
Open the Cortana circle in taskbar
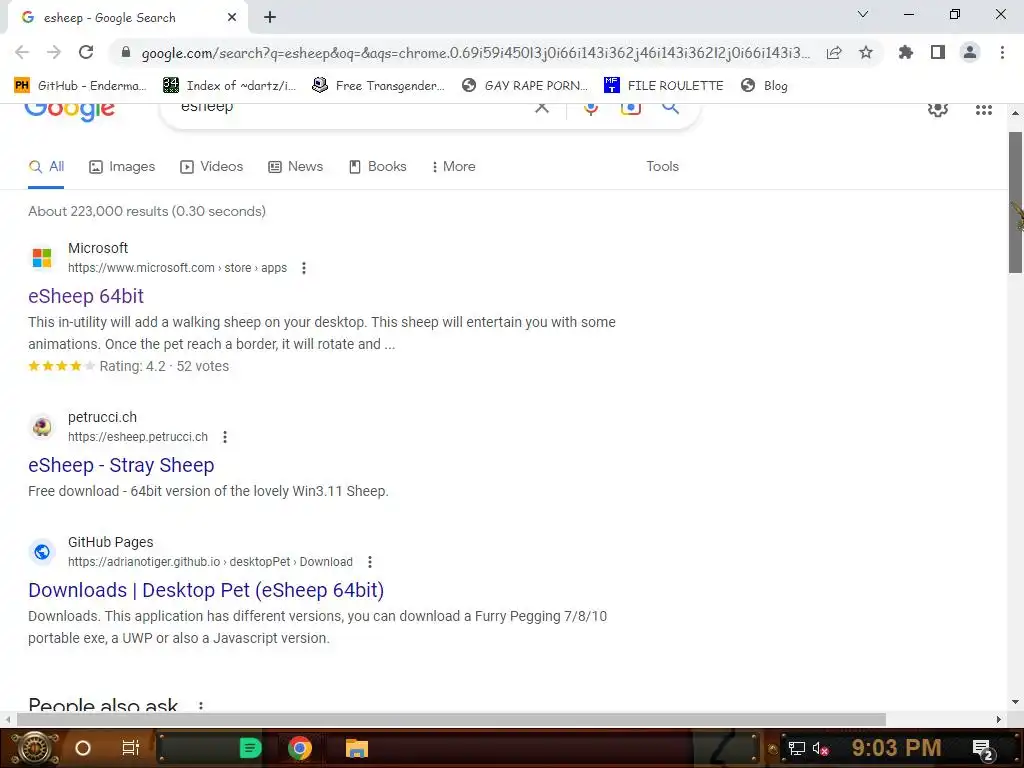pos(83,748)
